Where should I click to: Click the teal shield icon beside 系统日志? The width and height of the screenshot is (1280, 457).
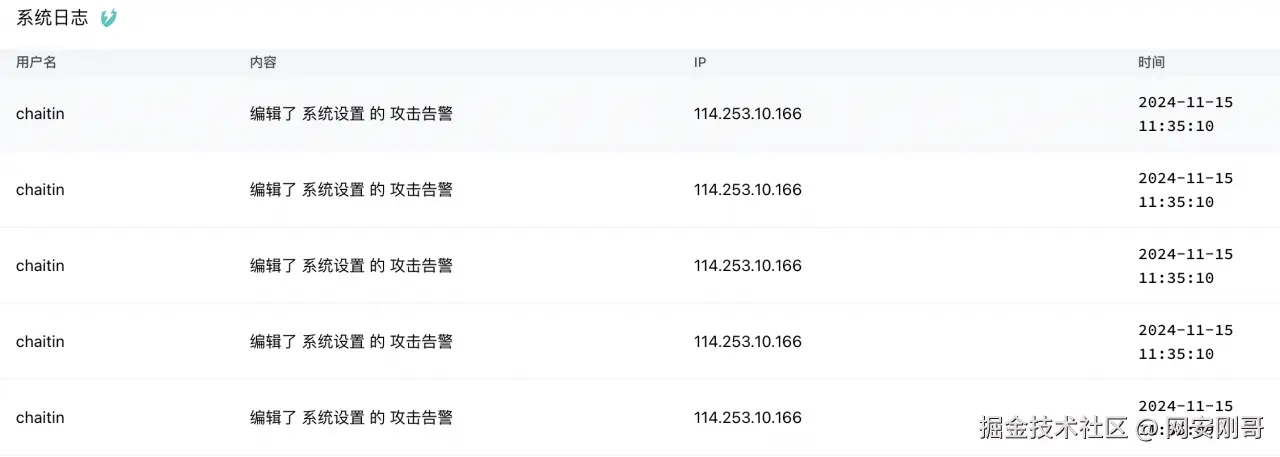109,18
